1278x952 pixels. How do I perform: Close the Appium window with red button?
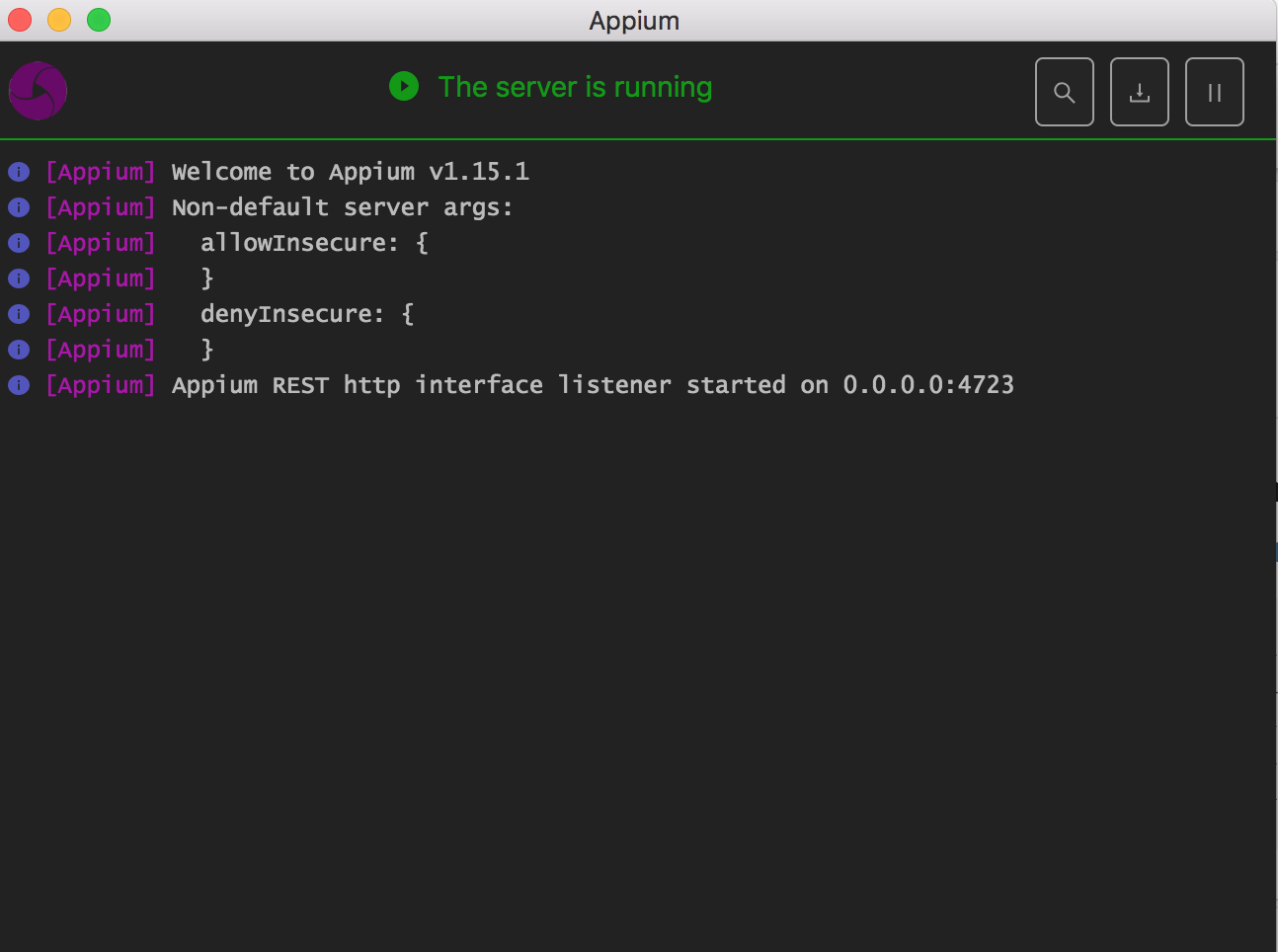coord(20,20)
